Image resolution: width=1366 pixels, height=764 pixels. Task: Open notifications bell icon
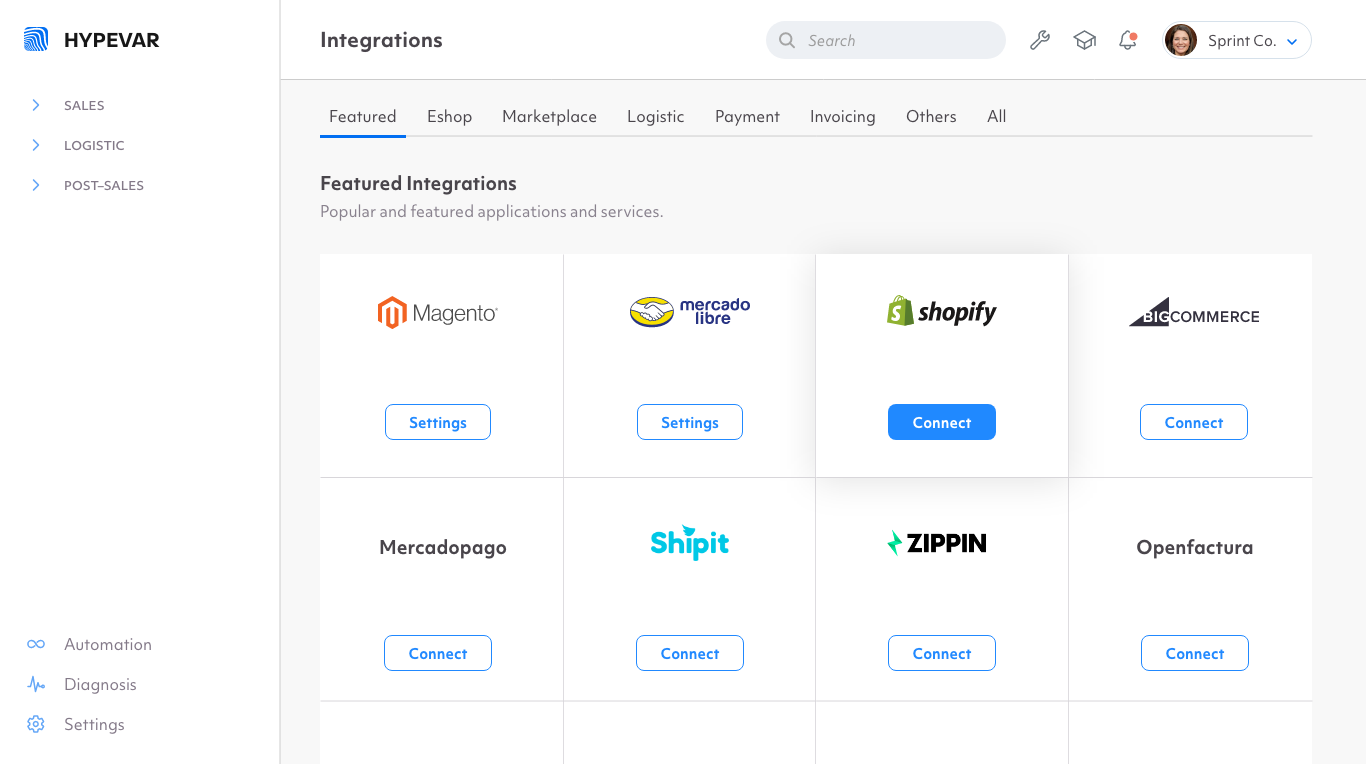point(1128,40)
